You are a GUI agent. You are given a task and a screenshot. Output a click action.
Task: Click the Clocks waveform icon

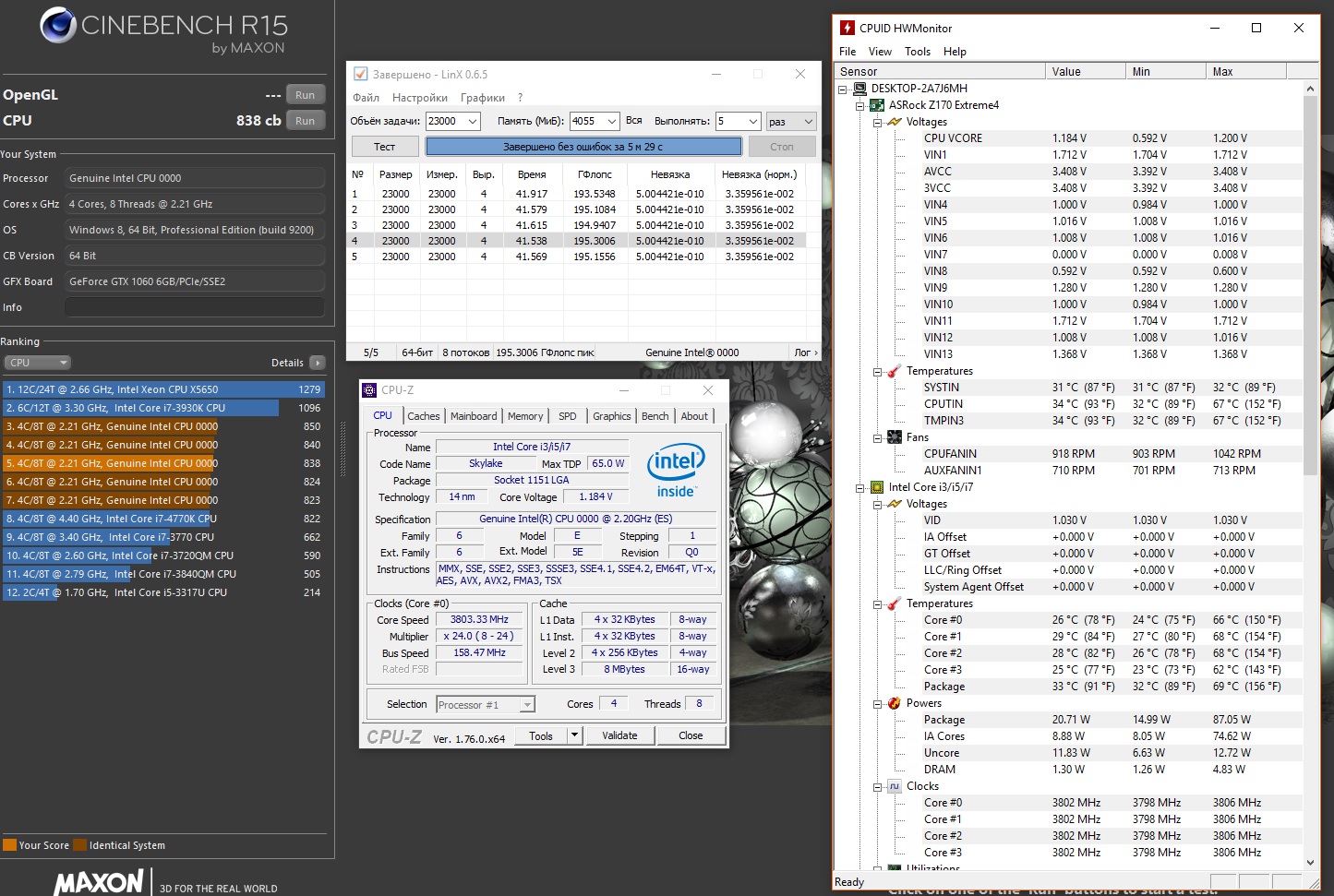point(894,786)
